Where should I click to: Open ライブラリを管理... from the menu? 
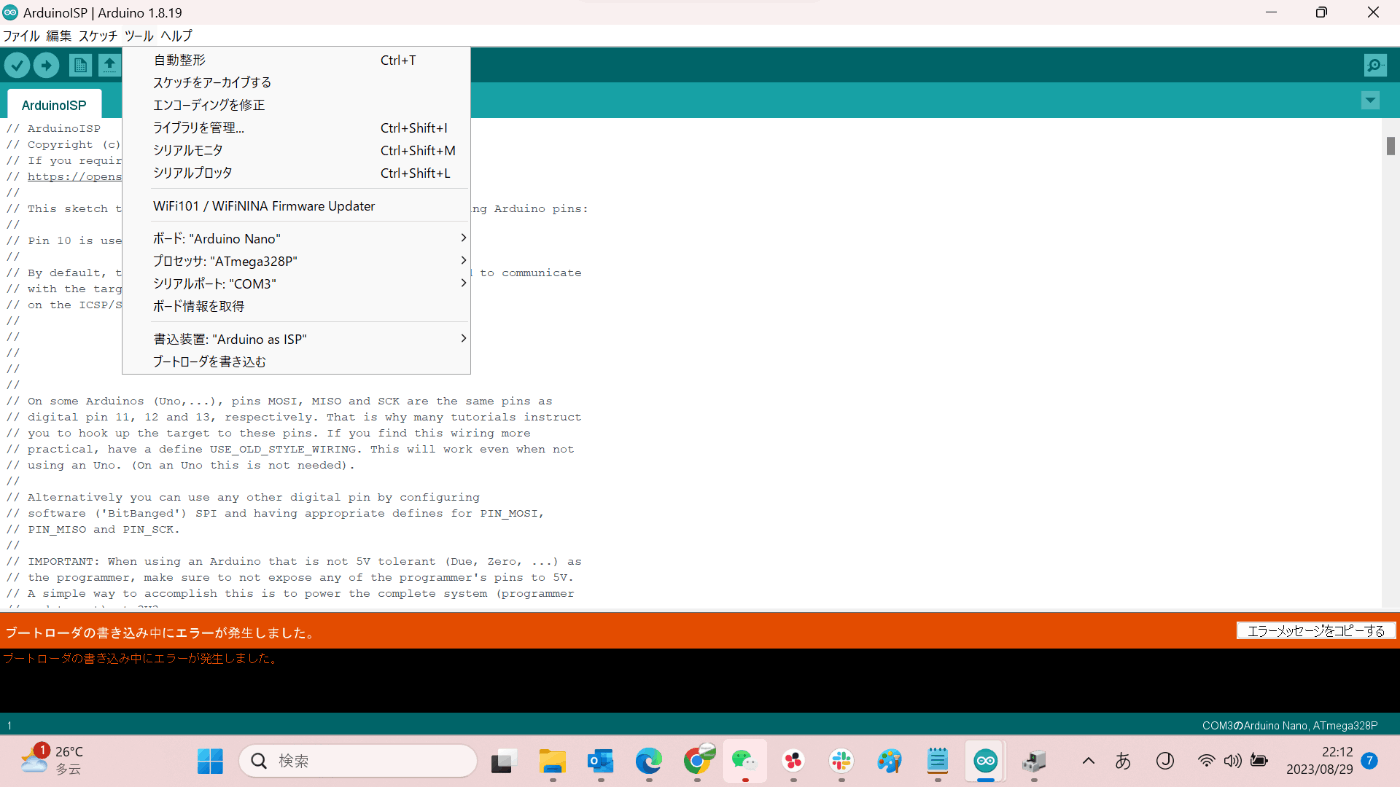pyautogui.click(x=296, y=128)
